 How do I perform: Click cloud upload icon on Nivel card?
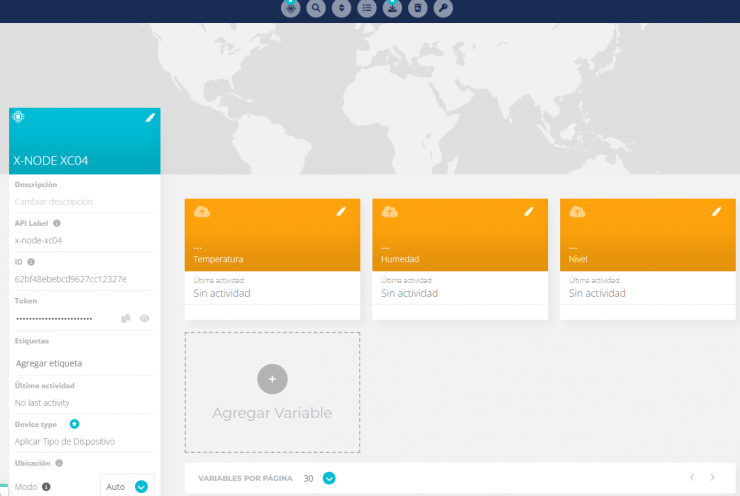coord(577,211)
